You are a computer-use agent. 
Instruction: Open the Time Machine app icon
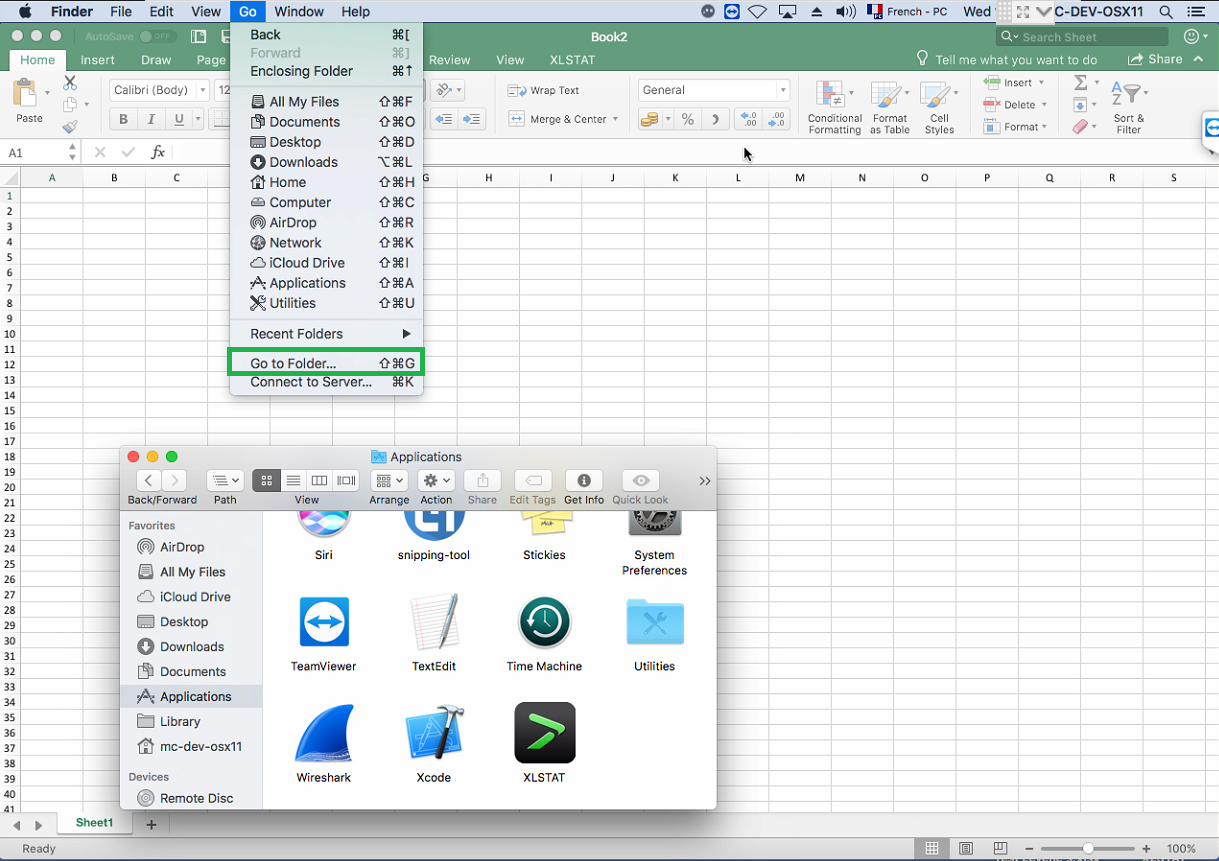(x=544, y=622)
